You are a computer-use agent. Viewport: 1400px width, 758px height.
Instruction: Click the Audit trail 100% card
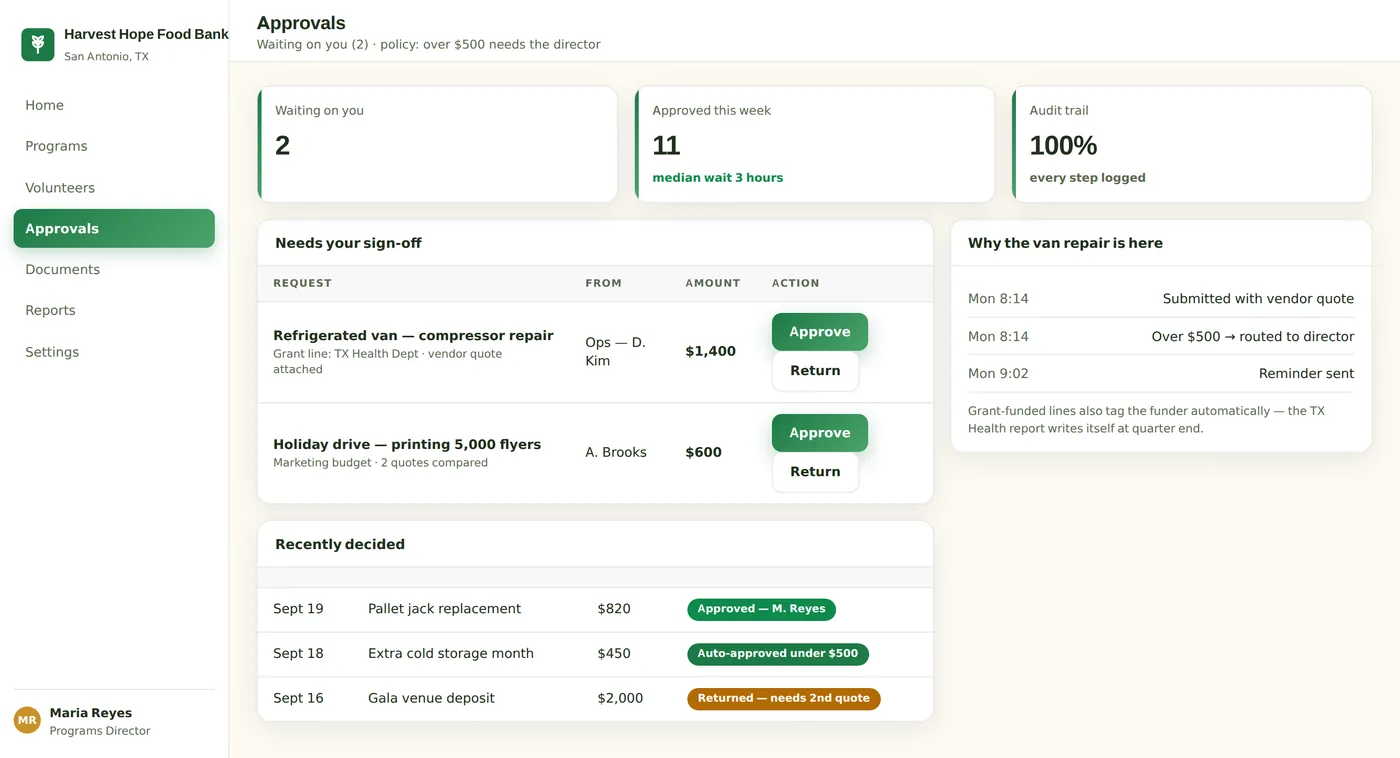(1192, 144)
